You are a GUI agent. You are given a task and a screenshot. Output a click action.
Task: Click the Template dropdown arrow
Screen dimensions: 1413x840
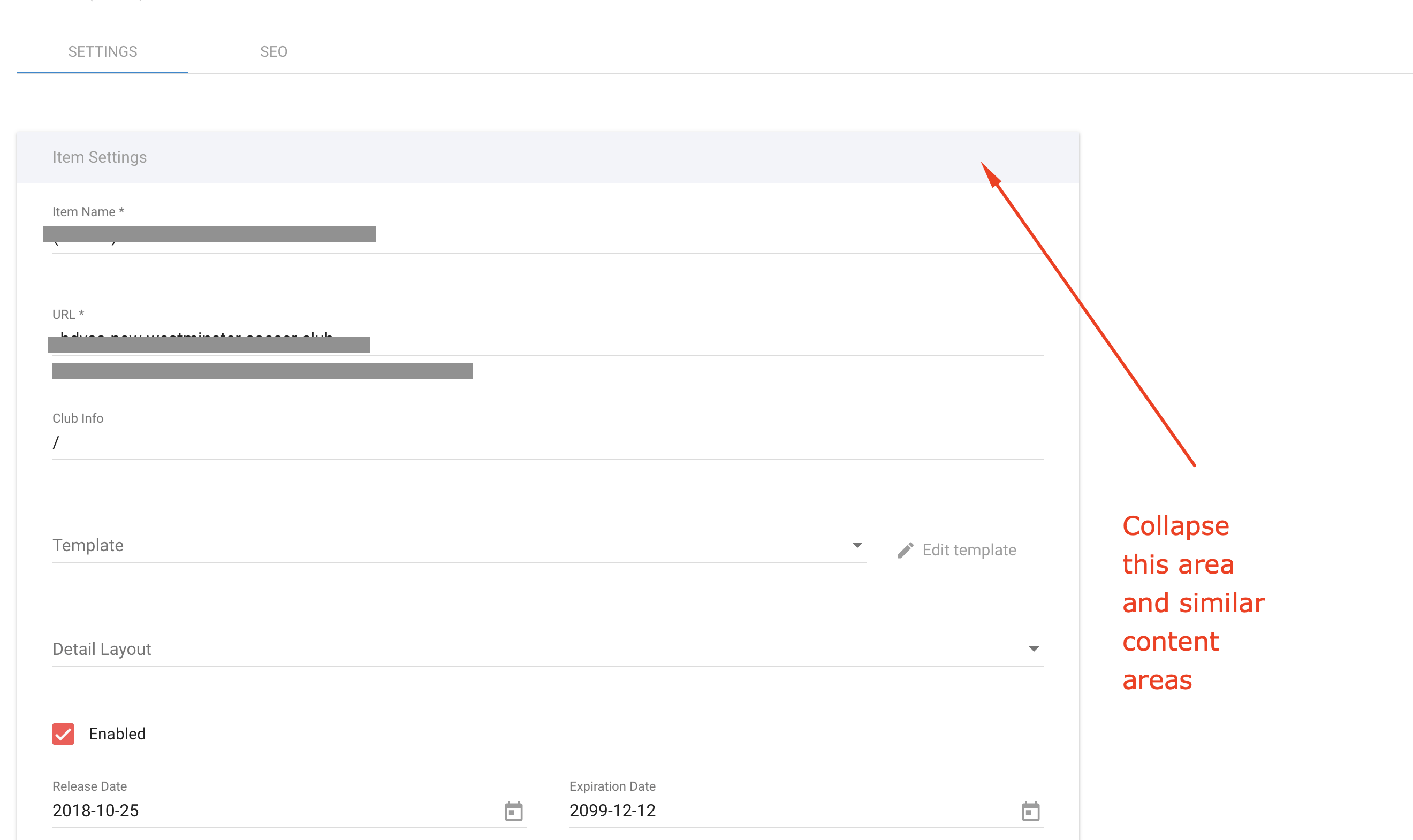(857, 545)
